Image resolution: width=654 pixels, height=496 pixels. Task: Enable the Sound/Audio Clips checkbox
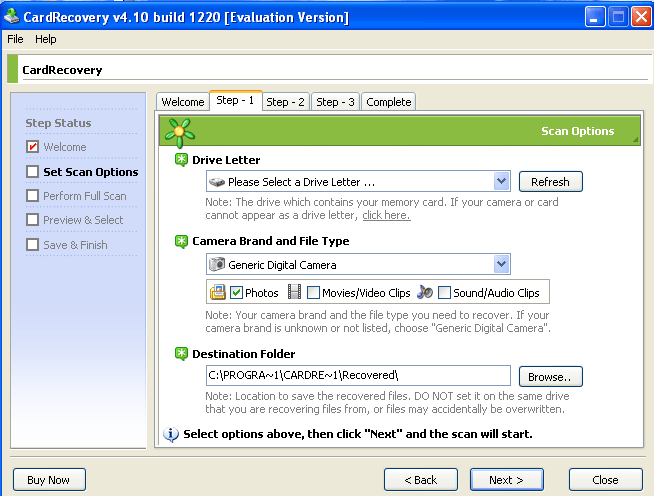445,292
